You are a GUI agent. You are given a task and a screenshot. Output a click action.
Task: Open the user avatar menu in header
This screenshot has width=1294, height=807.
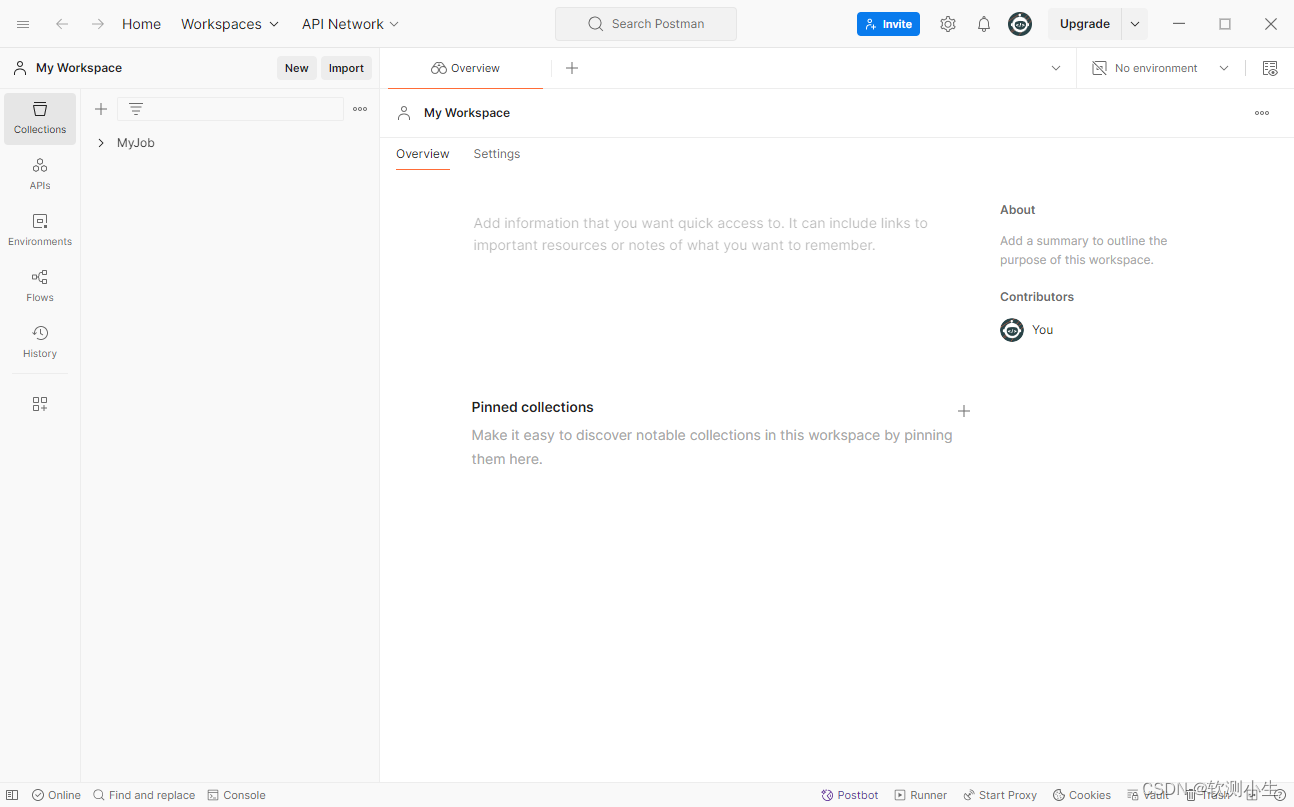point(1020,24)
